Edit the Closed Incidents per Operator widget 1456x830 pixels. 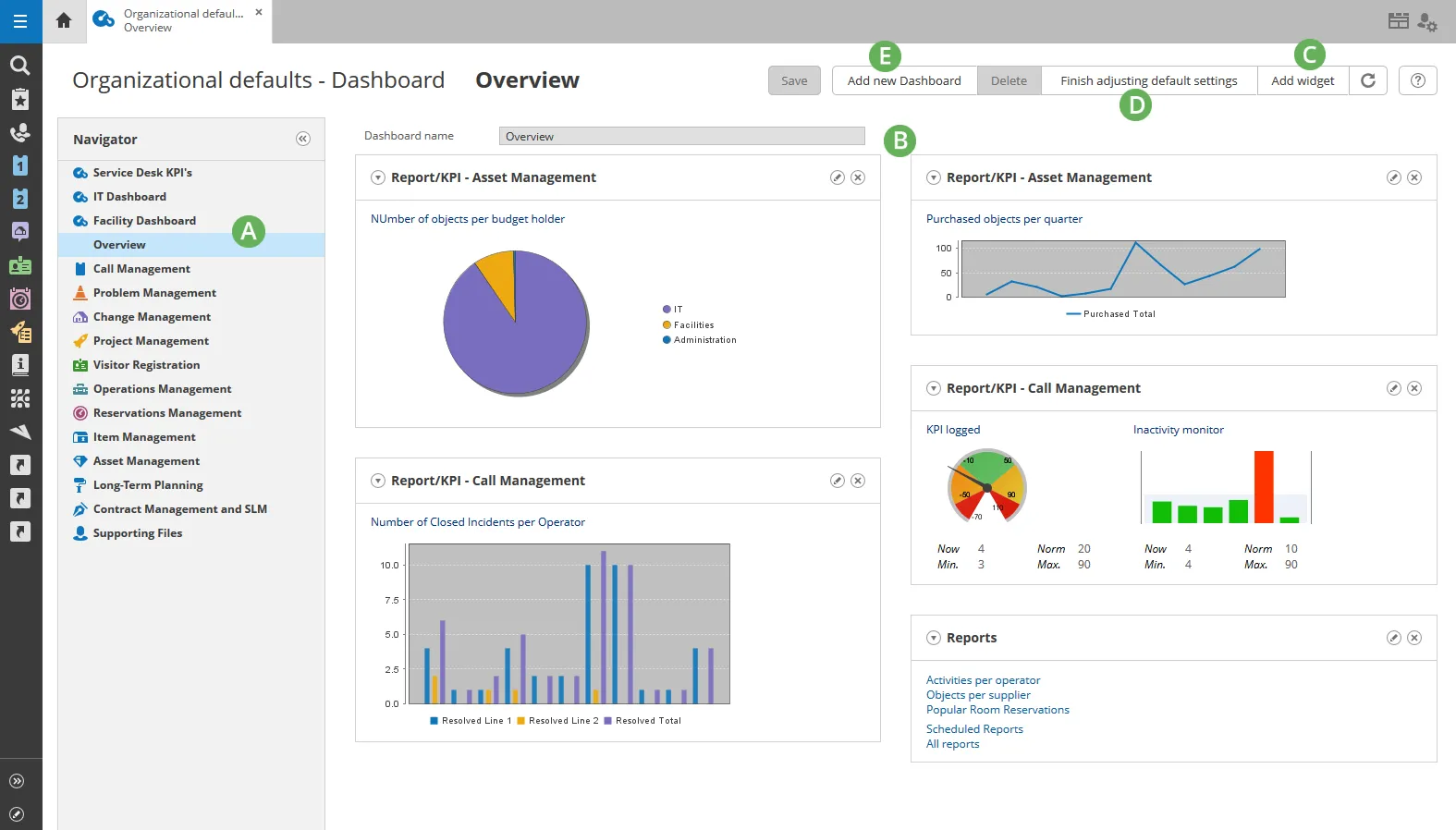pos(838,481)
